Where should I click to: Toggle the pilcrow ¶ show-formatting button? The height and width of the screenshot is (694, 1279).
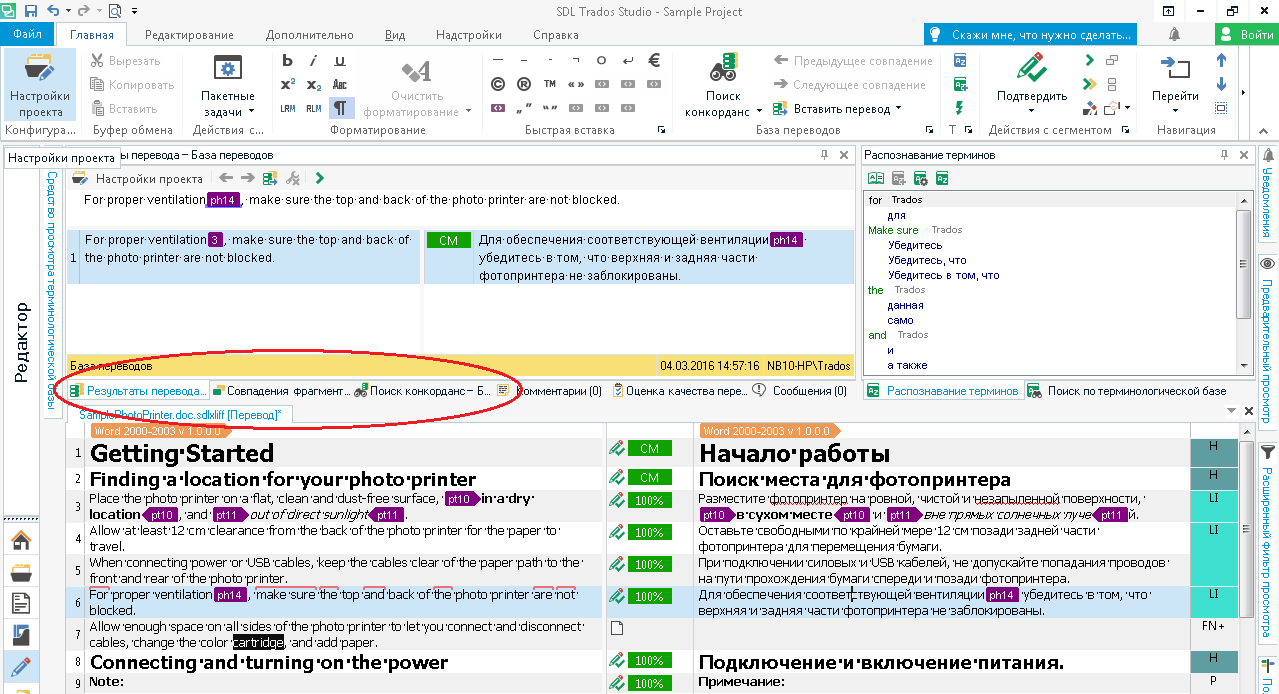[x=341, y=108]
